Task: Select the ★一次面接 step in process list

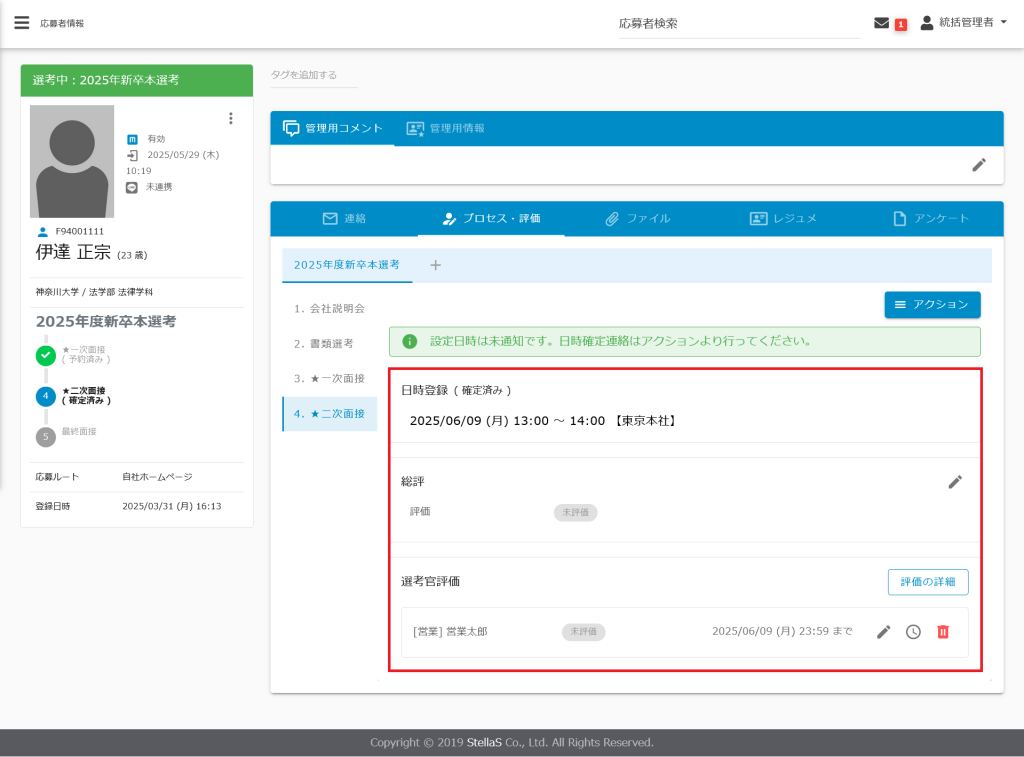Action: (329, 378)
